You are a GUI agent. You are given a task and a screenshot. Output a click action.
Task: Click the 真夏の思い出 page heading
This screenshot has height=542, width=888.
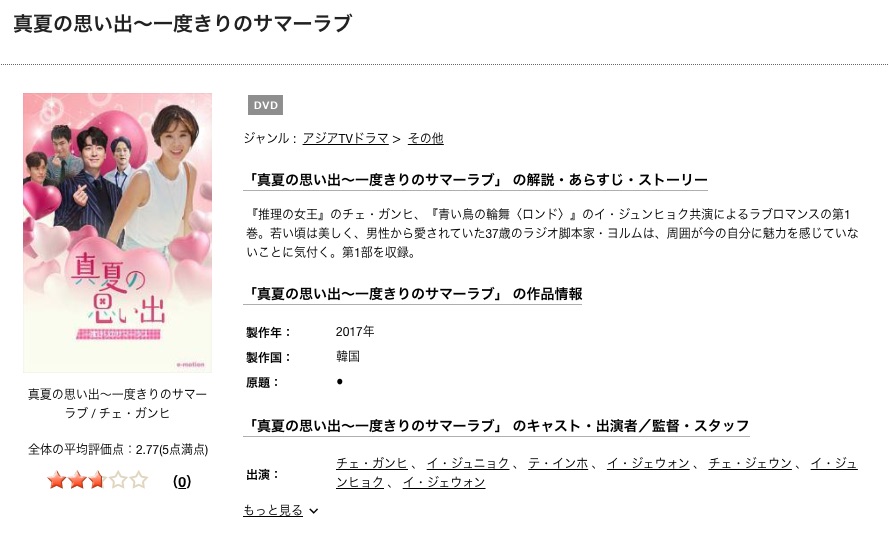(x=182, y=24)
